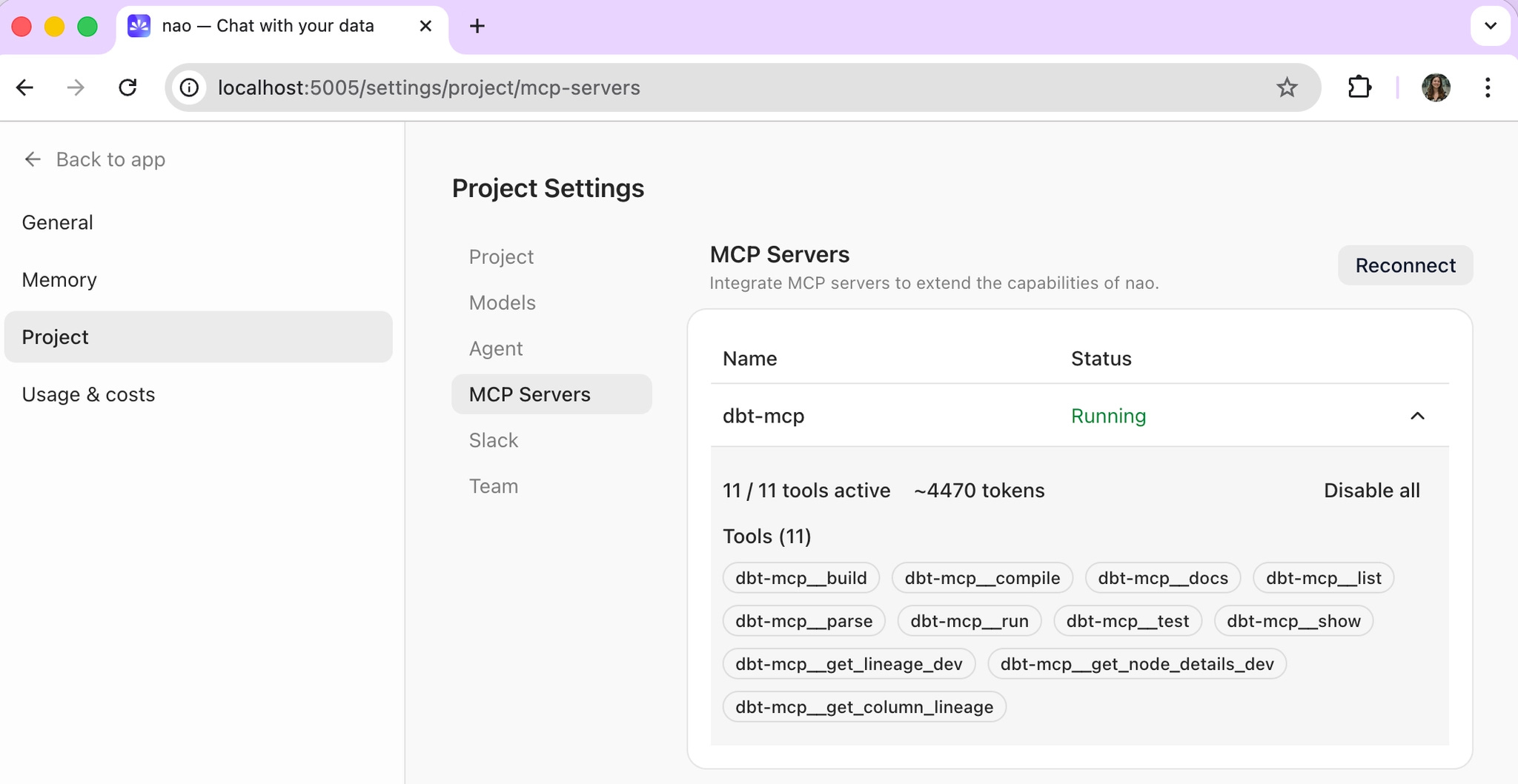Click the '~4470 tokens' text

coord(979,491)
